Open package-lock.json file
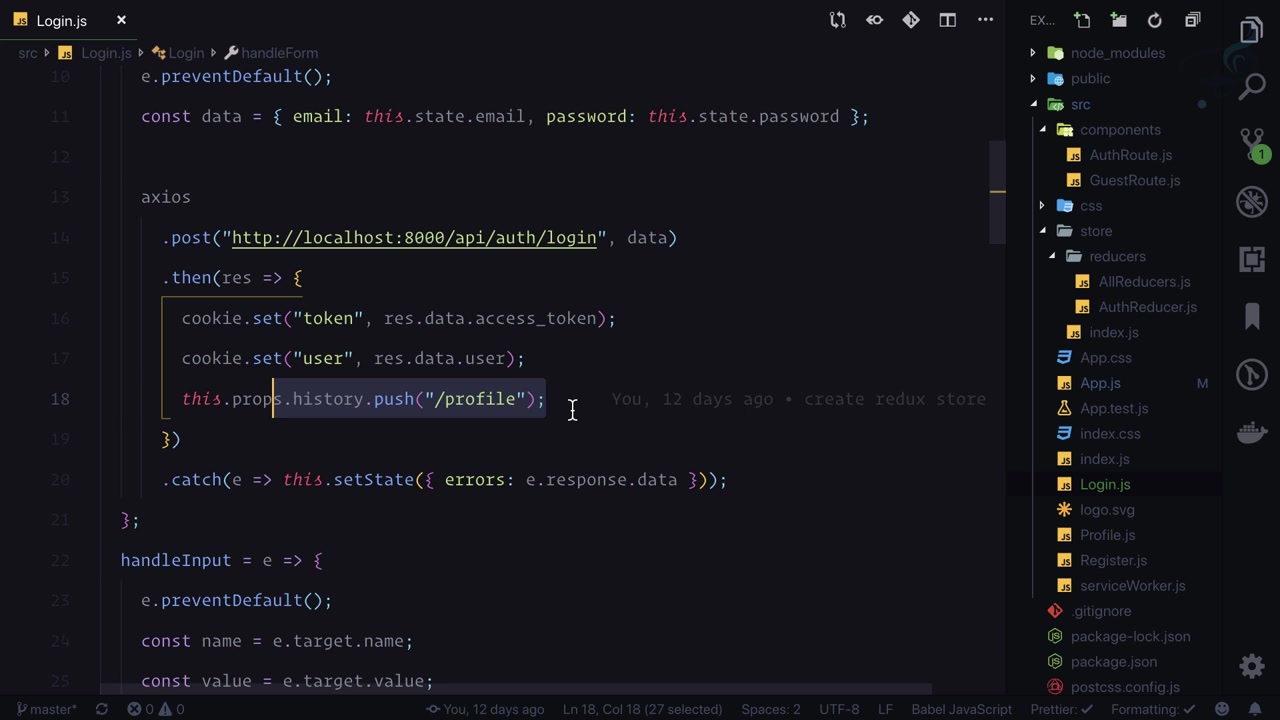The image size is (1280, 720). (1130, 636)
